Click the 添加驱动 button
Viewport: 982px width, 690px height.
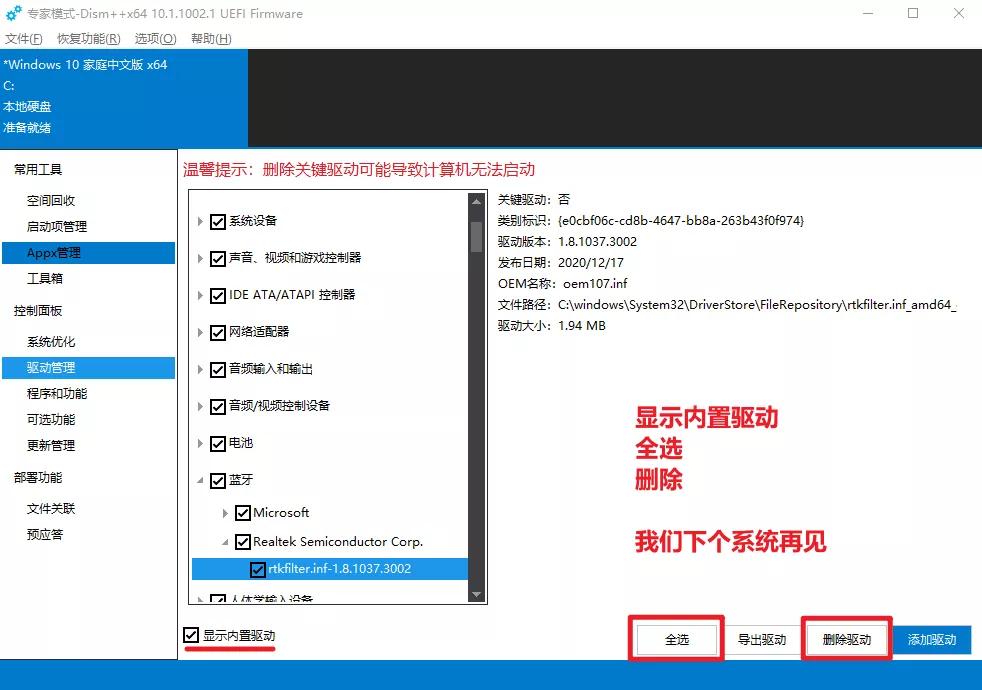click(x=931, y=639)
